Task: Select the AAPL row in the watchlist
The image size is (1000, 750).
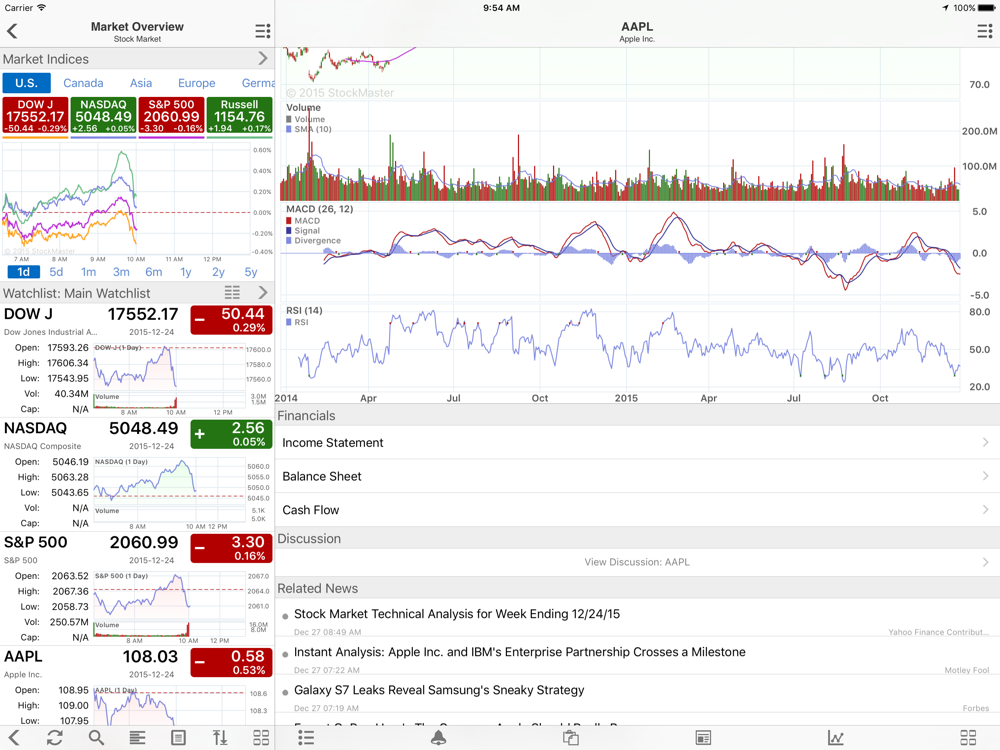Action: coord(137,686)
